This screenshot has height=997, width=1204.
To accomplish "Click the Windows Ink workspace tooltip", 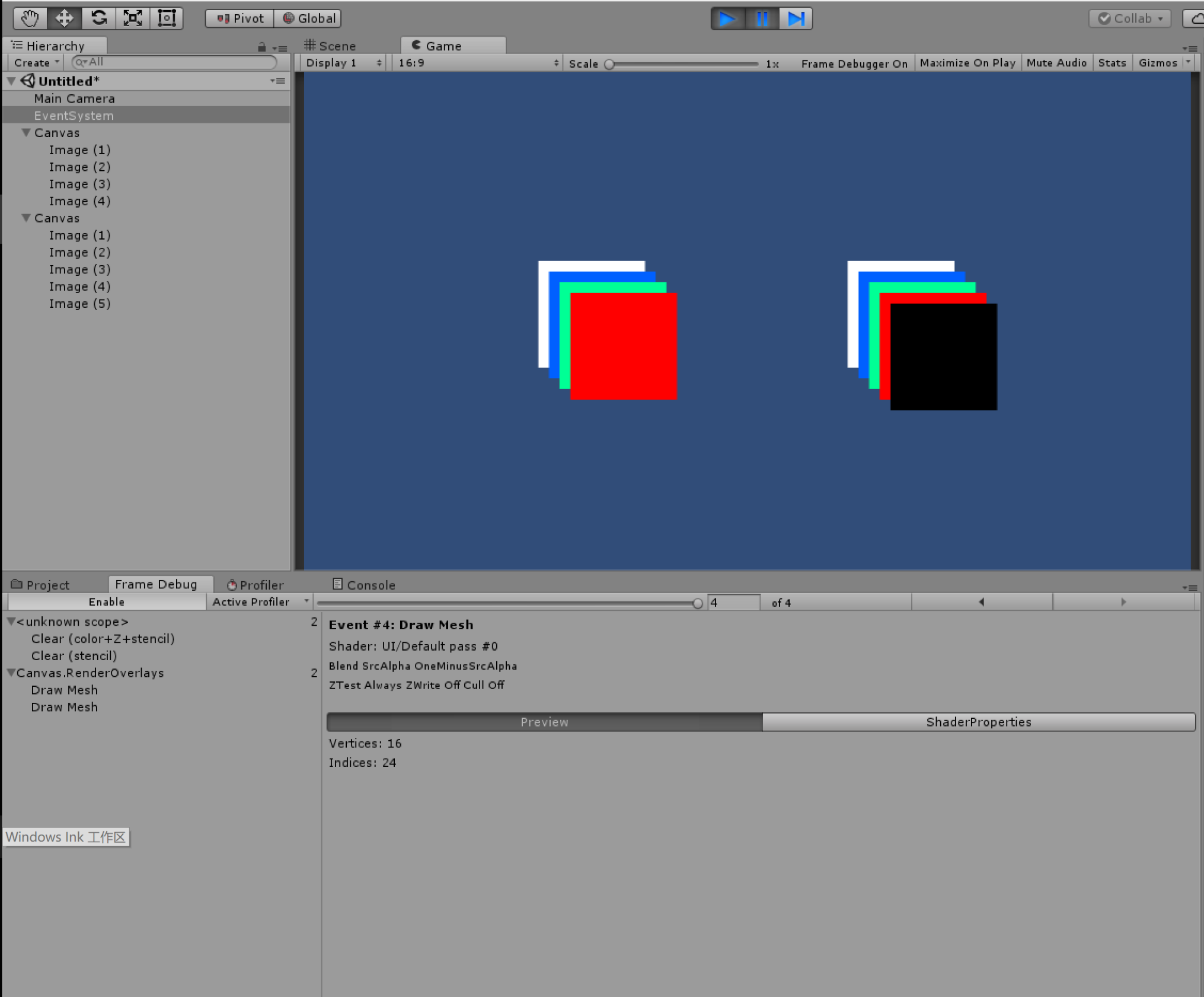I will coord(66,837).
